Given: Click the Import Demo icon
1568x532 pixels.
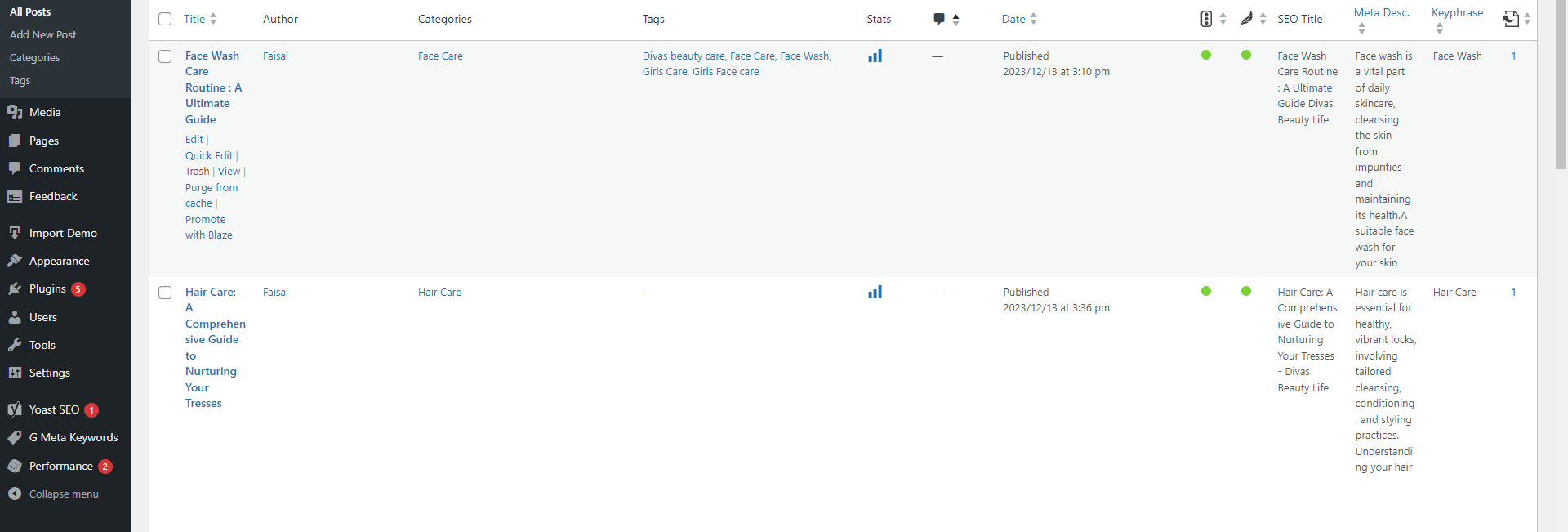Looking at the screenshot, I should tap(15, 233).
